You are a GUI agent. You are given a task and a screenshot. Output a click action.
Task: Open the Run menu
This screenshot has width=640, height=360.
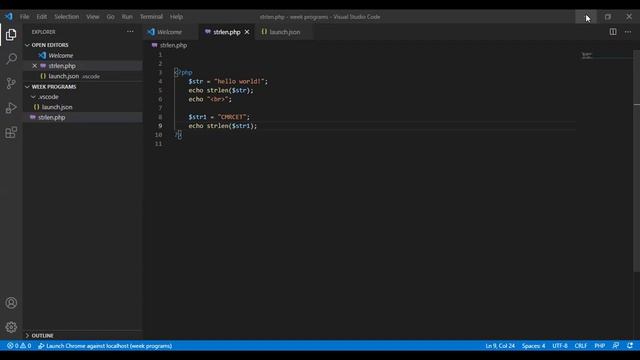coord(127,17)
